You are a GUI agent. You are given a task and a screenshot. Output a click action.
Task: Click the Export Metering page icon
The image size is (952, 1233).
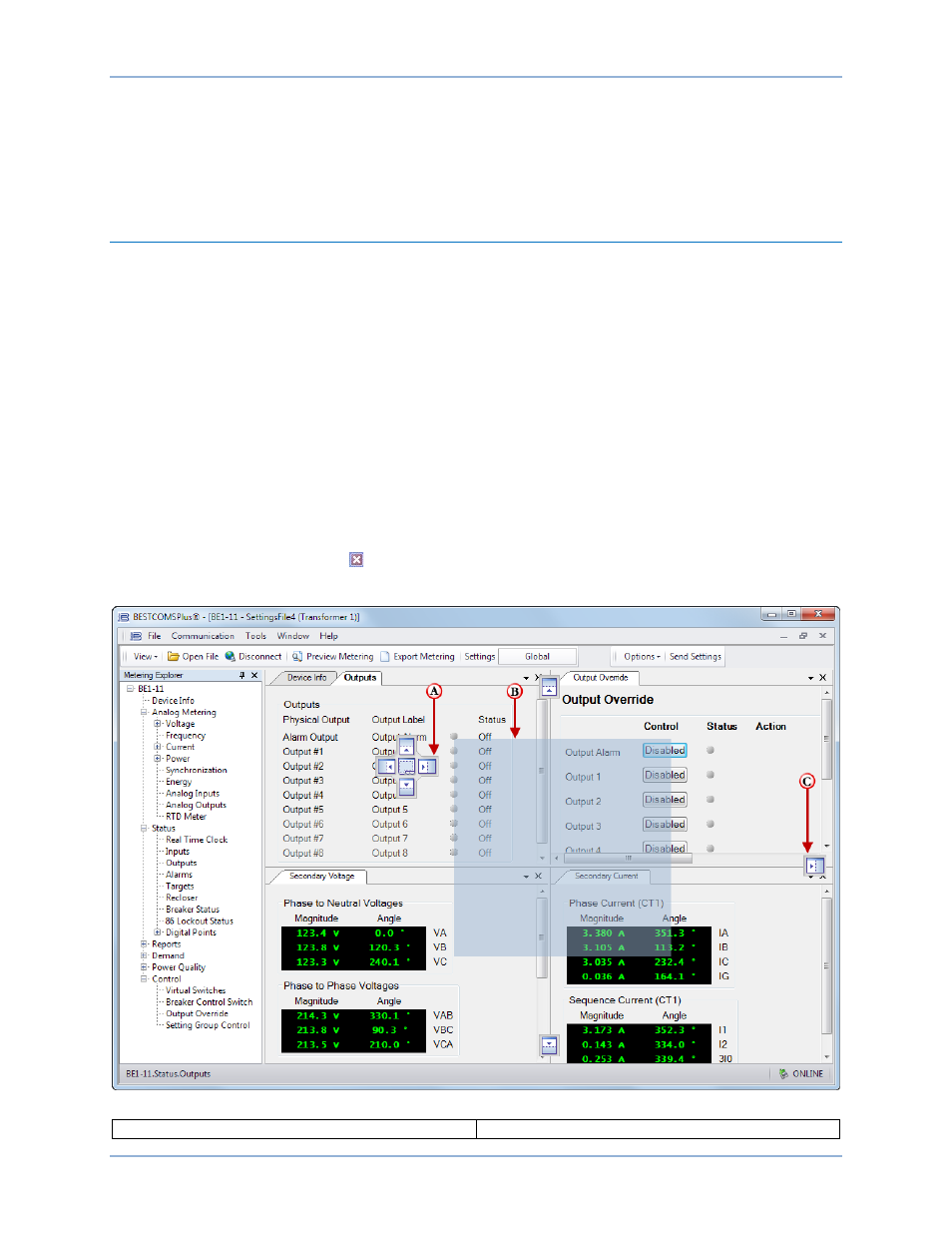pos(384,657)
